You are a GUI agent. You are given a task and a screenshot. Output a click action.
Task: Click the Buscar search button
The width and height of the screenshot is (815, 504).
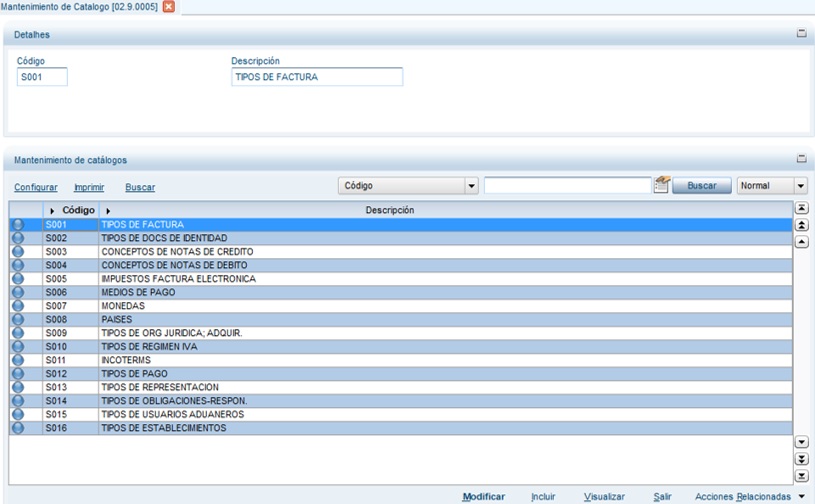[x=702, y=185]
